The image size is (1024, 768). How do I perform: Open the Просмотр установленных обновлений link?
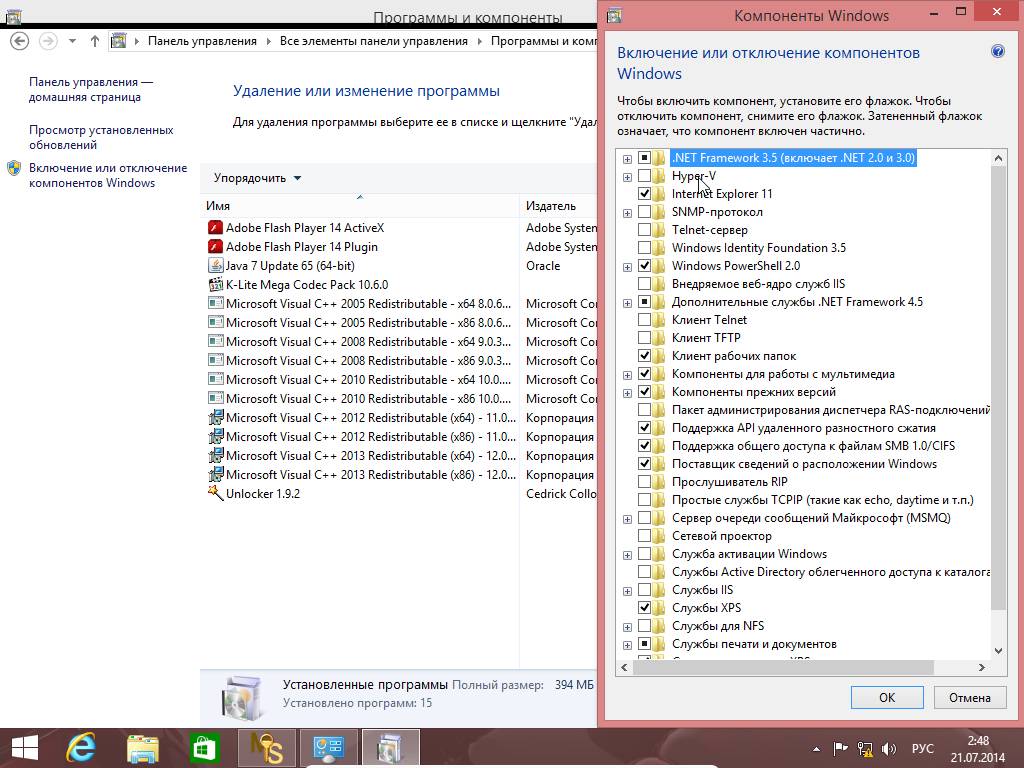click(x=100, y=137)
